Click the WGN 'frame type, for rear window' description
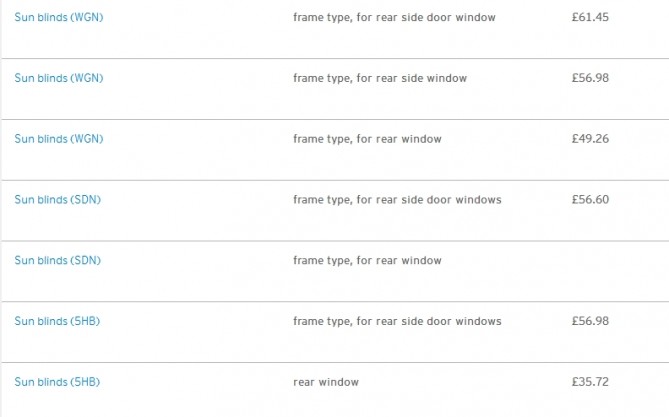 point(367,139)
